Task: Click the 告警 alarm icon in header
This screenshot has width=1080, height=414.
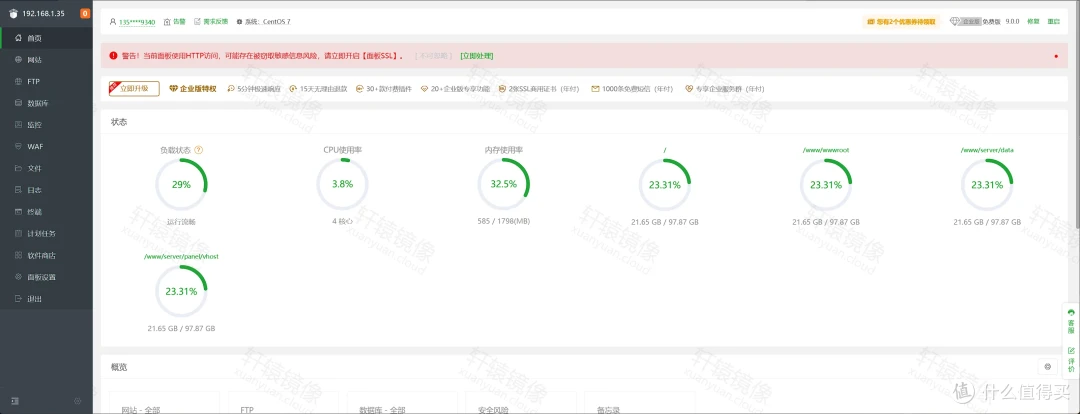Action: click(x=167, y=22)
